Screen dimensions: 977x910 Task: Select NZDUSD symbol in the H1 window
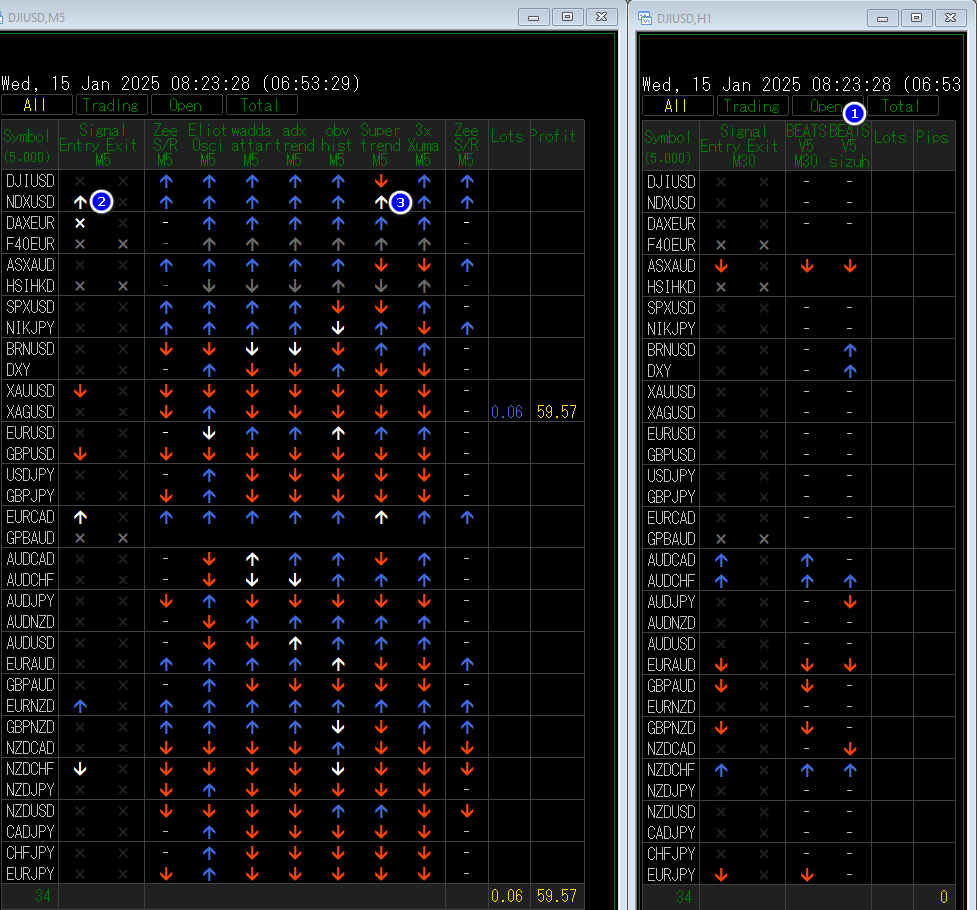[671, 812]
